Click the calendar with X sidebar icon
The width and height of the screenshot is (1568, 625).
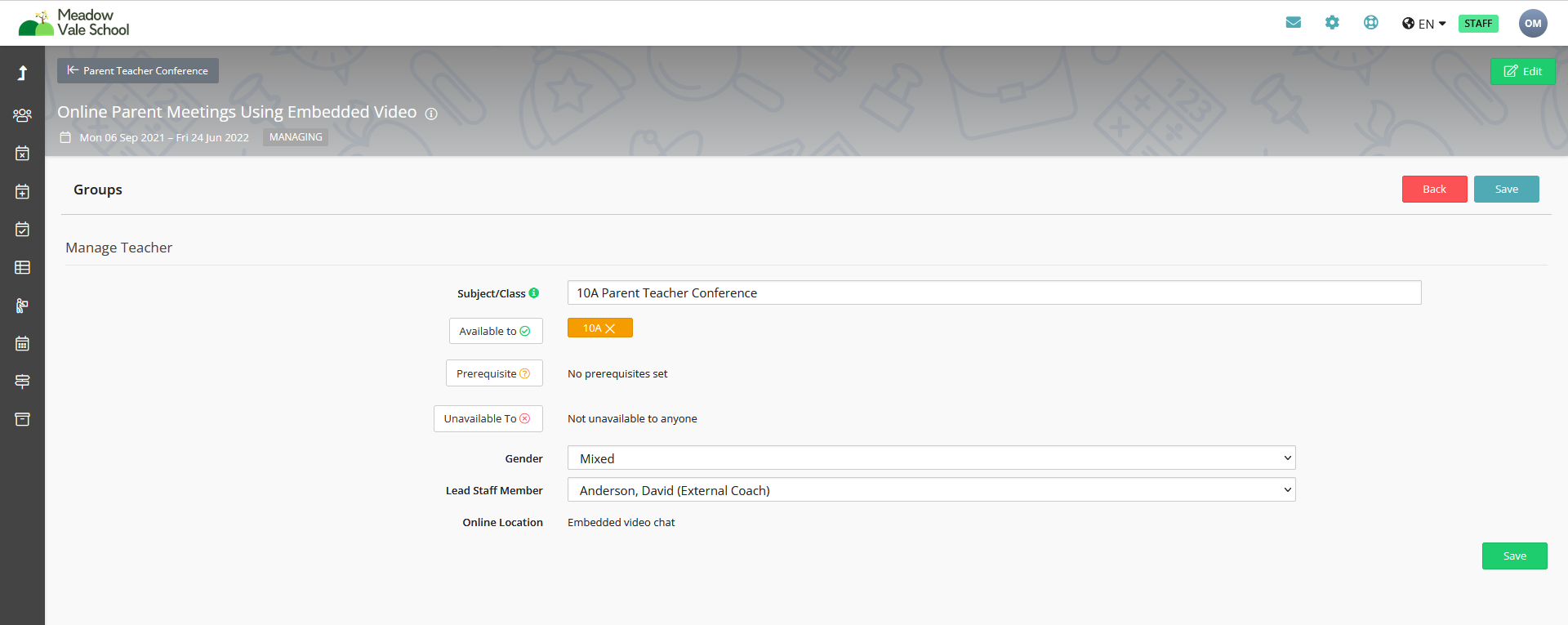click(22, 154)
